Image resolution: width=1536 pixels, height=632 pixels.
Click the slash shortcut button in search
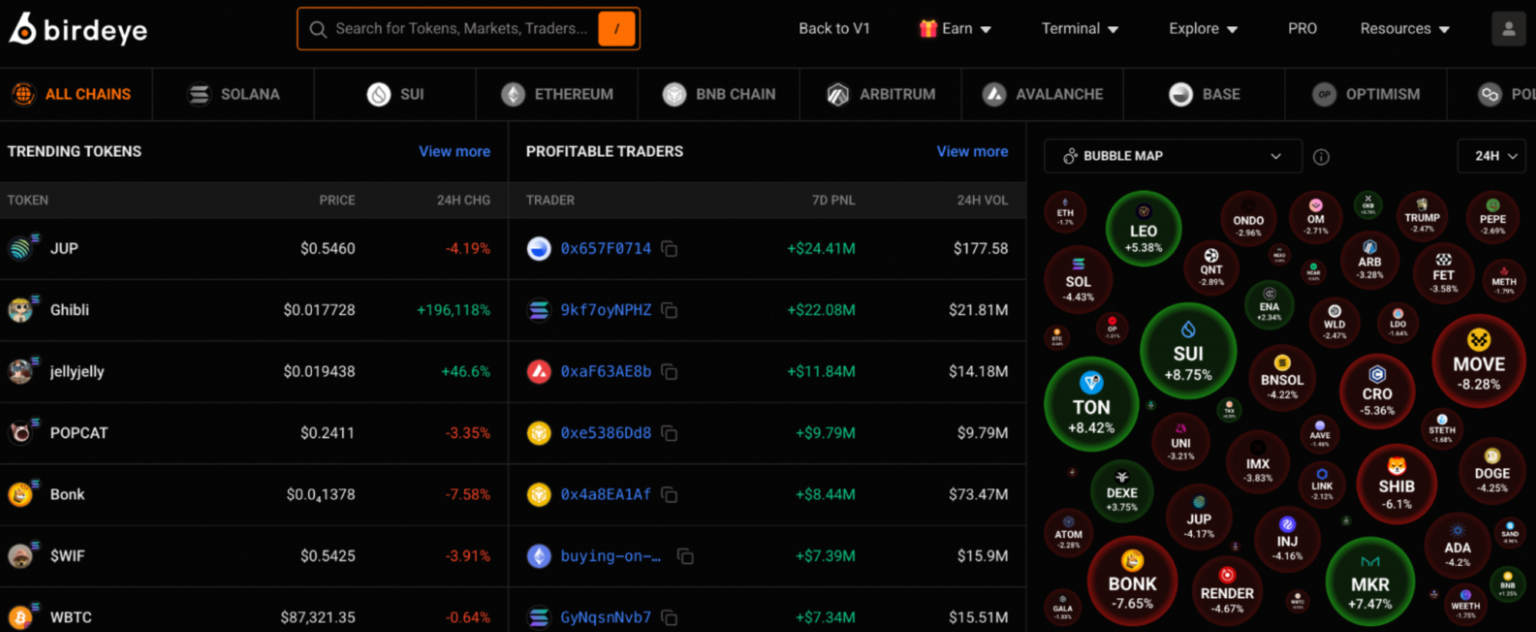(617, 29)
